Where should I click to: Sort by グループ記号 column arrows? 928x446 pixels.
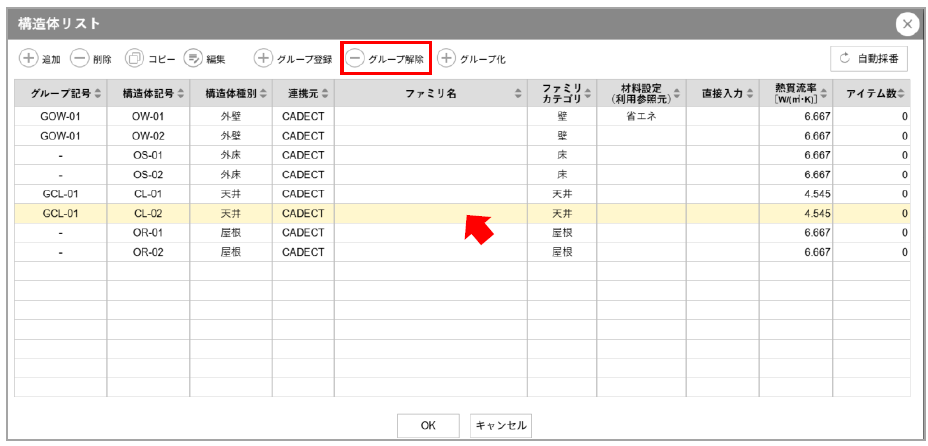click(98, 94)
